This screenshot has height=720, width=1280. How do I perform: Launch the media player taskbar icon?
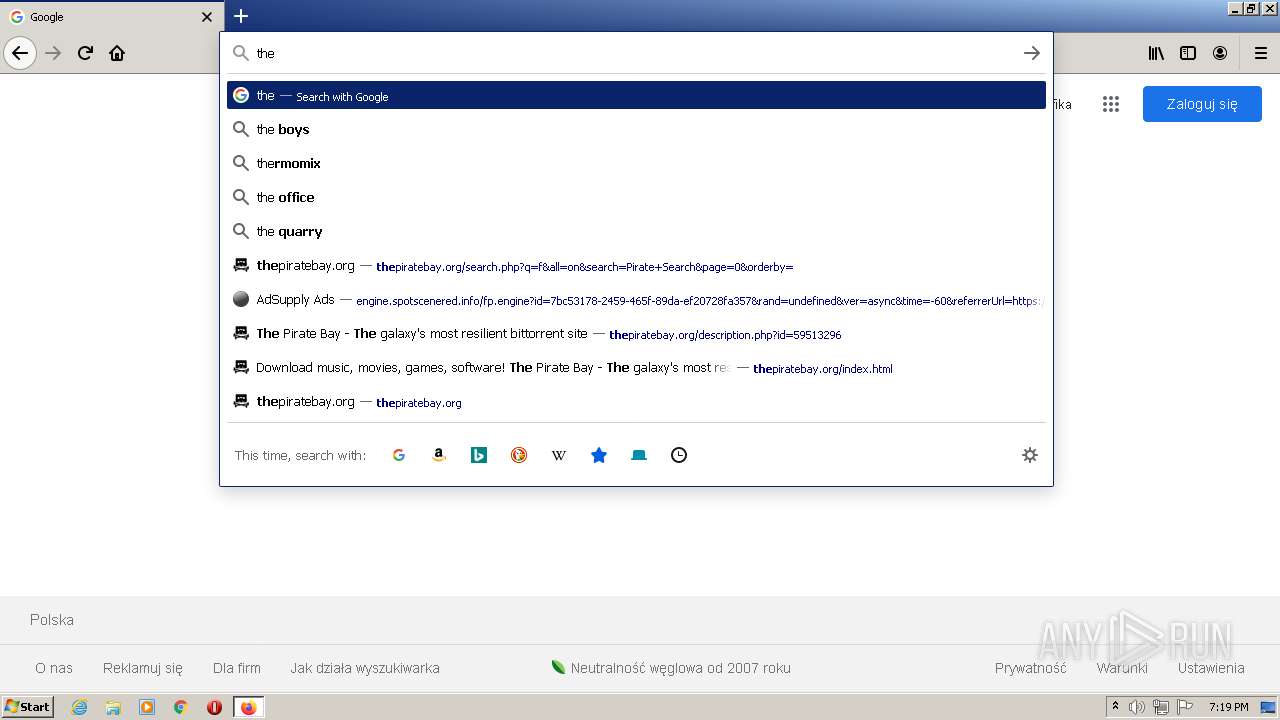pos(147,707)
